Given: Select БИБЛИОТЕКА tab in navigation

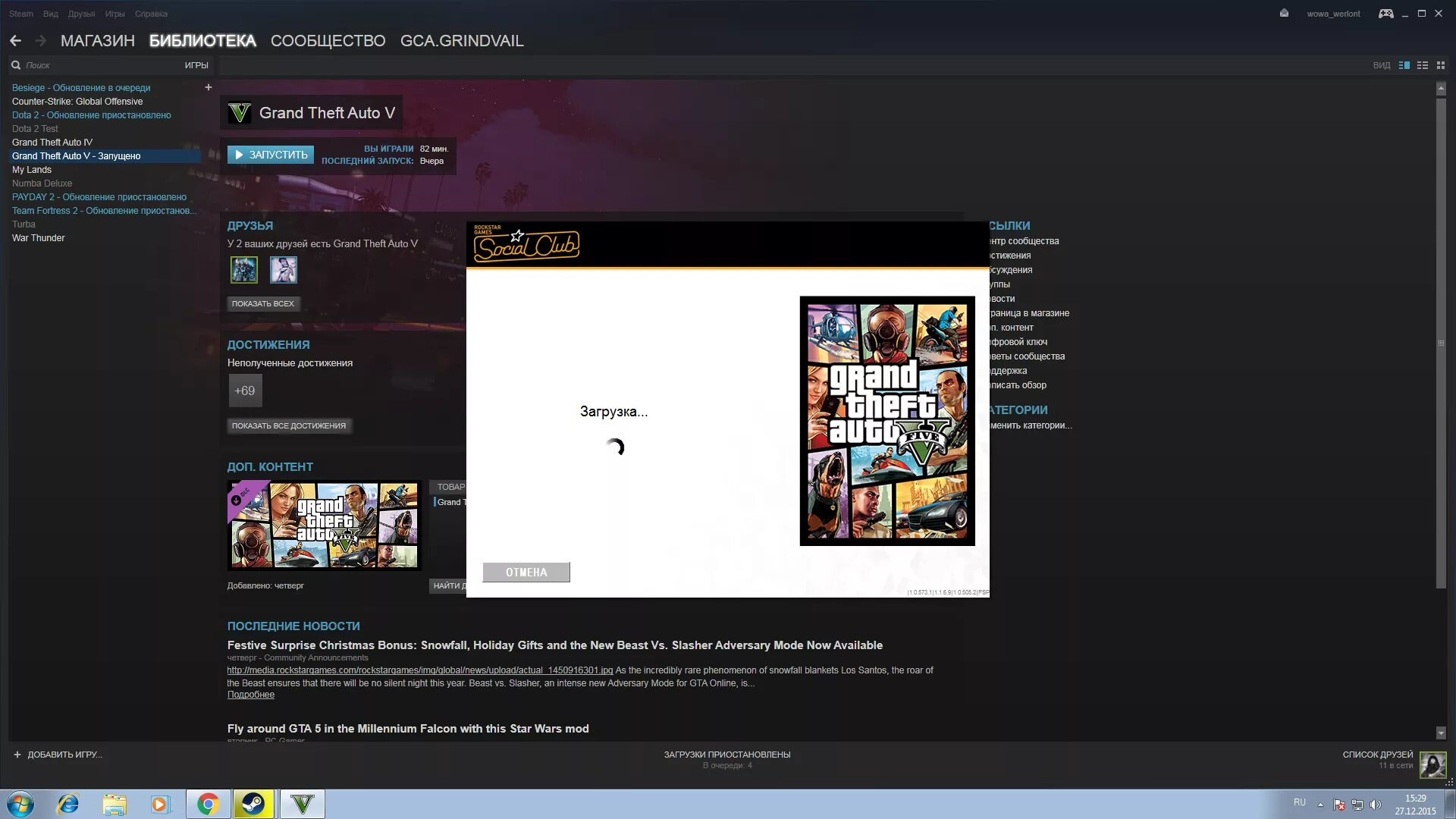Looking at the screenshot, I should [202, 40].
